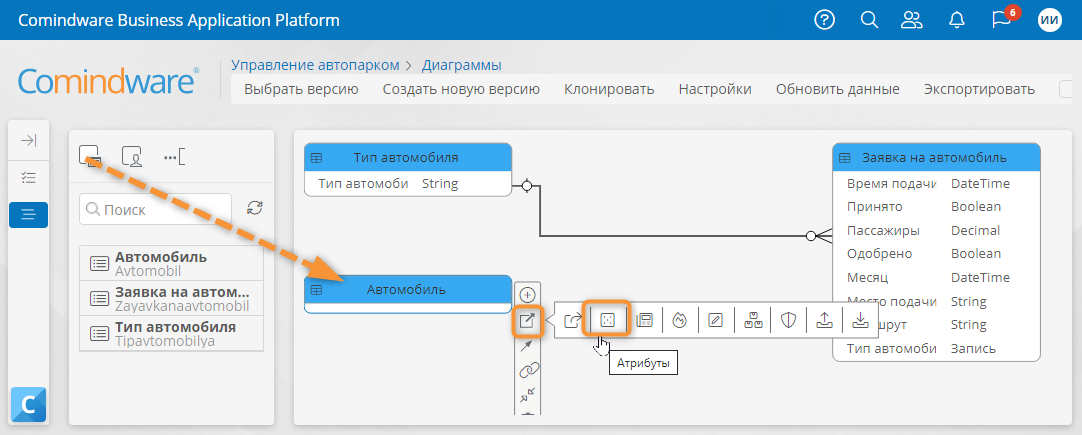Open the forms icon in popup toolbar

tap(645, 320)
